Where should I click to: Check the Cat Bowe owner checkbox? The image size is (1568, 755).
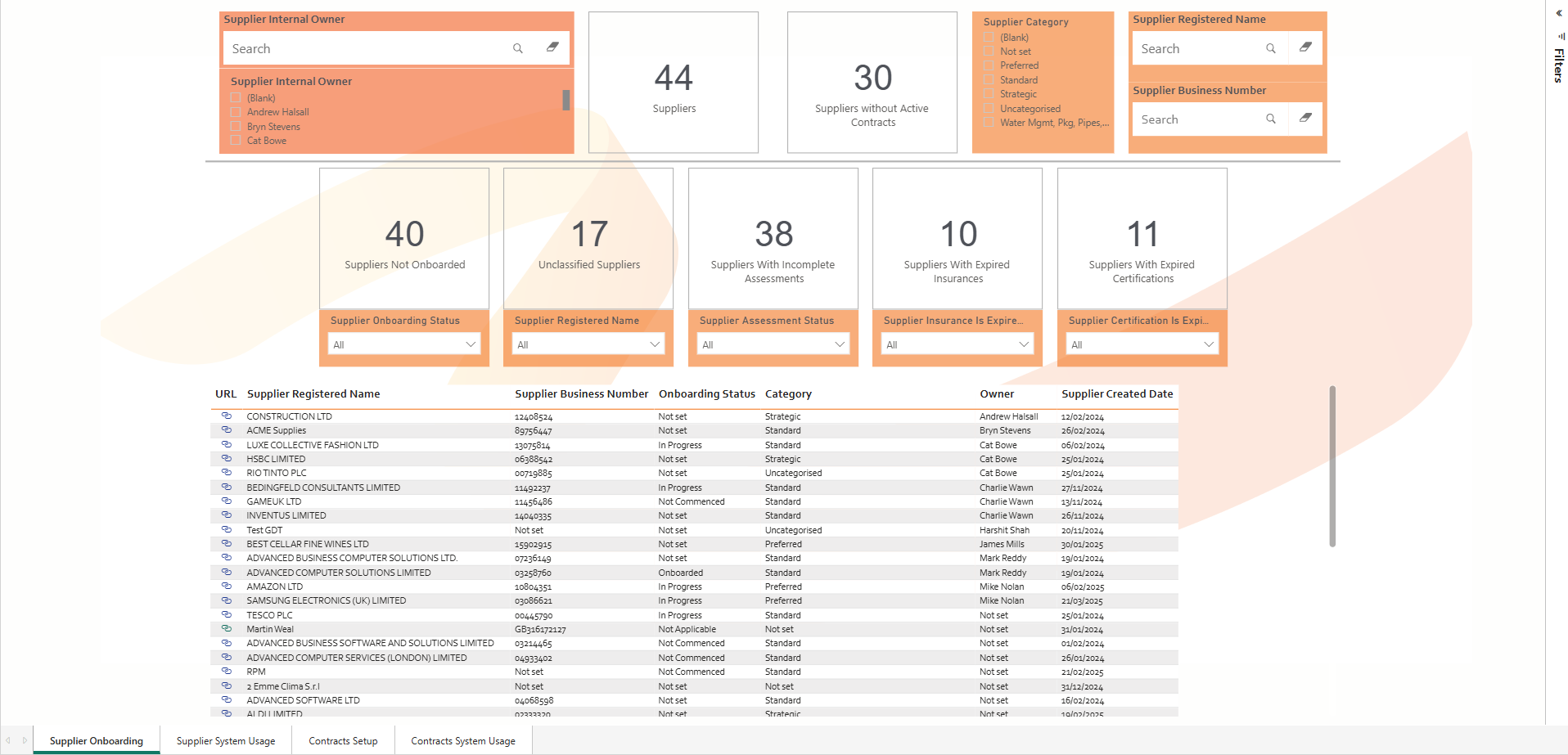(236, 141)
